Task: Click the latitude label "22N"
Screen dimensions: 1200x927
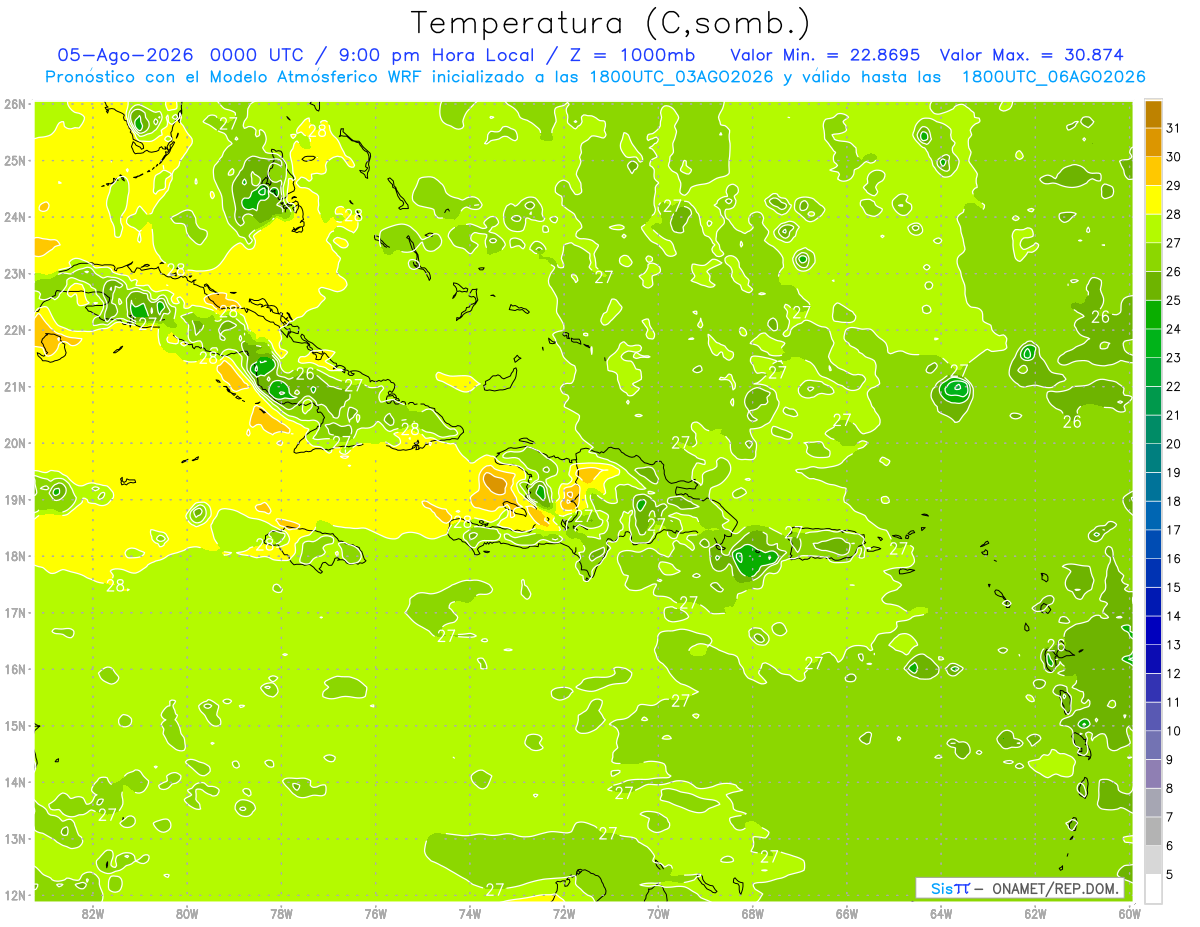Action: pyautogui.click(x=15, y=330)
